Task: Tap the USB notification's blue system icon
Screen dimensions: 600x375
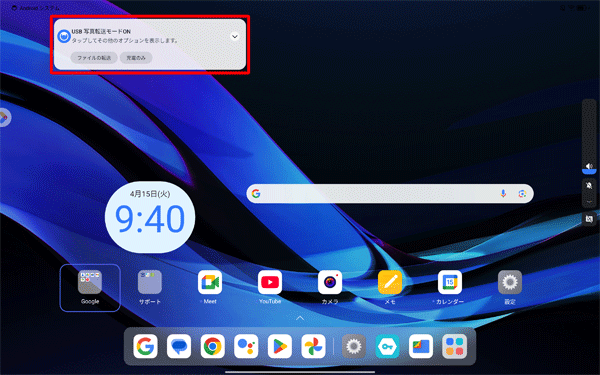Action: click(64, 36)
